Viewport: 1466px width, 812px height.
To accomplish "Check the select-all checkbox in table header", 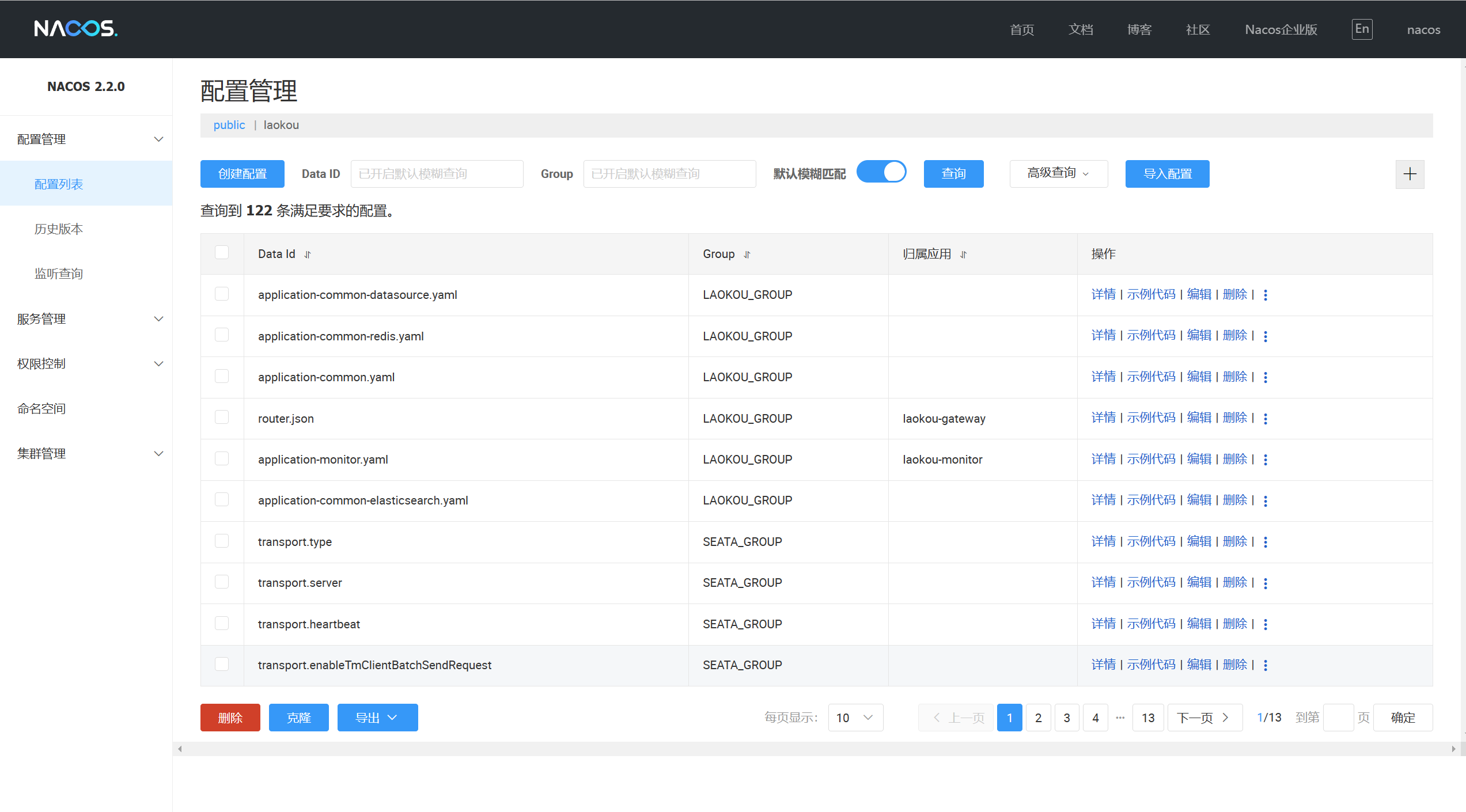I will pyautogui.click(x=222, y=253).
